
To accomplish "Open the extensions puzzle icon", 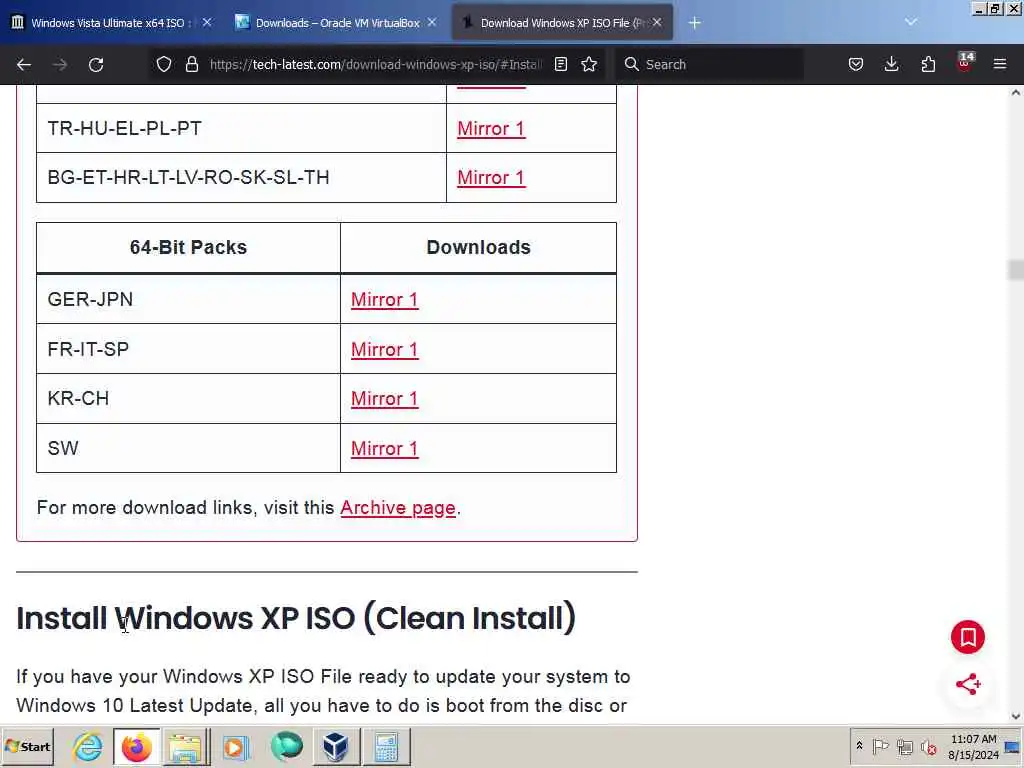I will [x=928, y=64].
